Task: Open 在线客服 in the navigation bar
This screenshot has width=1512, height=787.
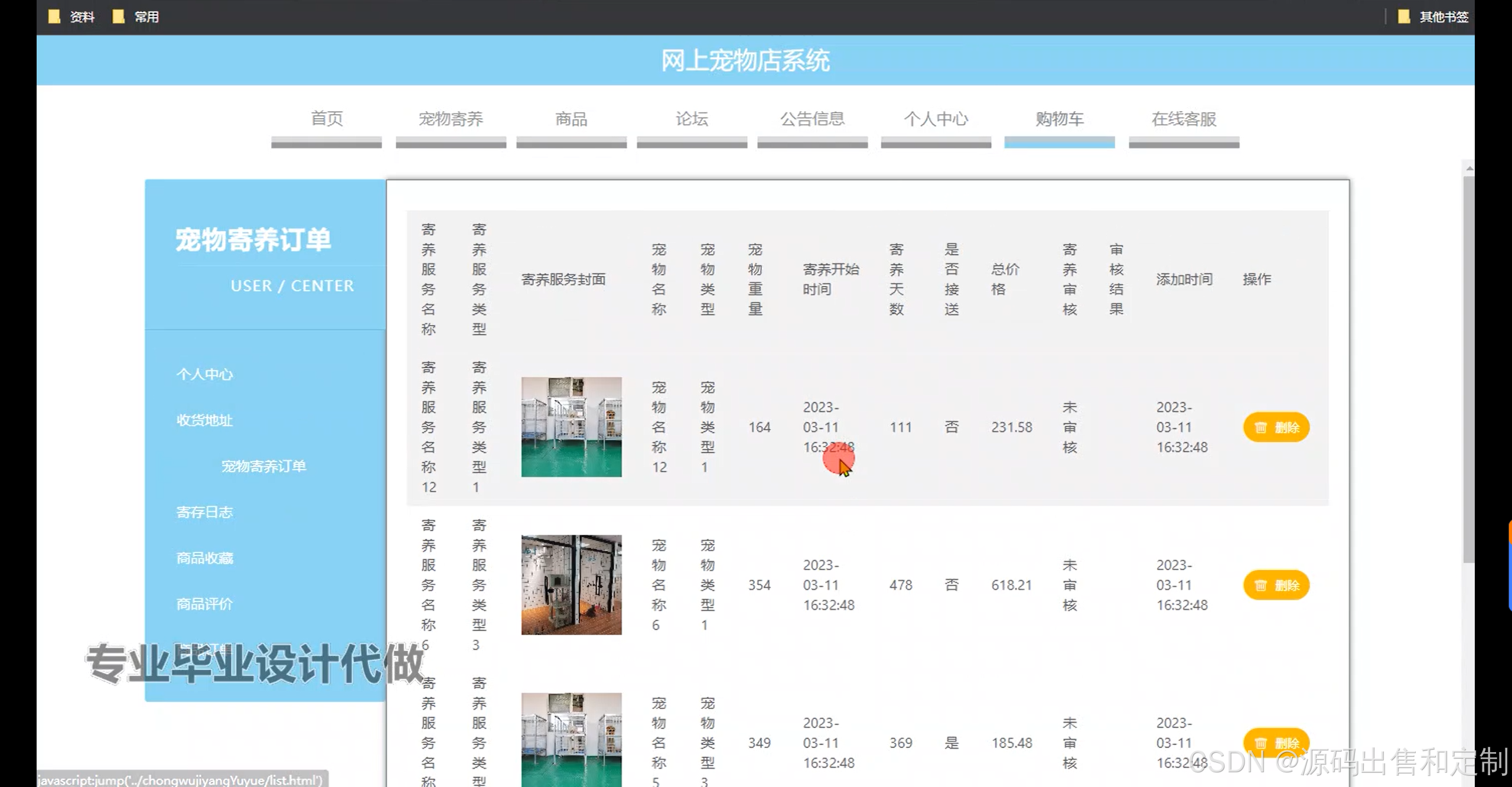Action: (1184, 119)
